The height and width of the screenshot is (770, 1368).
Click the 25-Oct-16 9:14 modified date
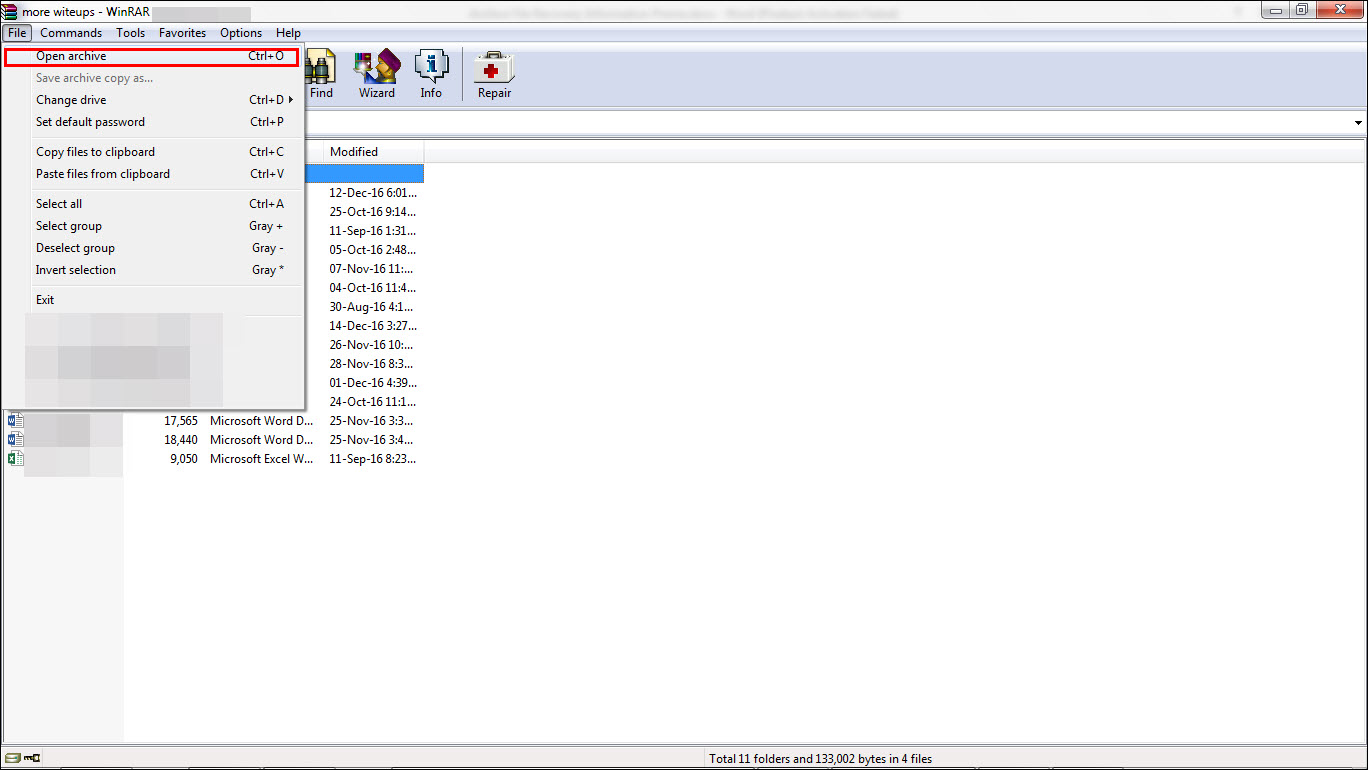[373, 212]
